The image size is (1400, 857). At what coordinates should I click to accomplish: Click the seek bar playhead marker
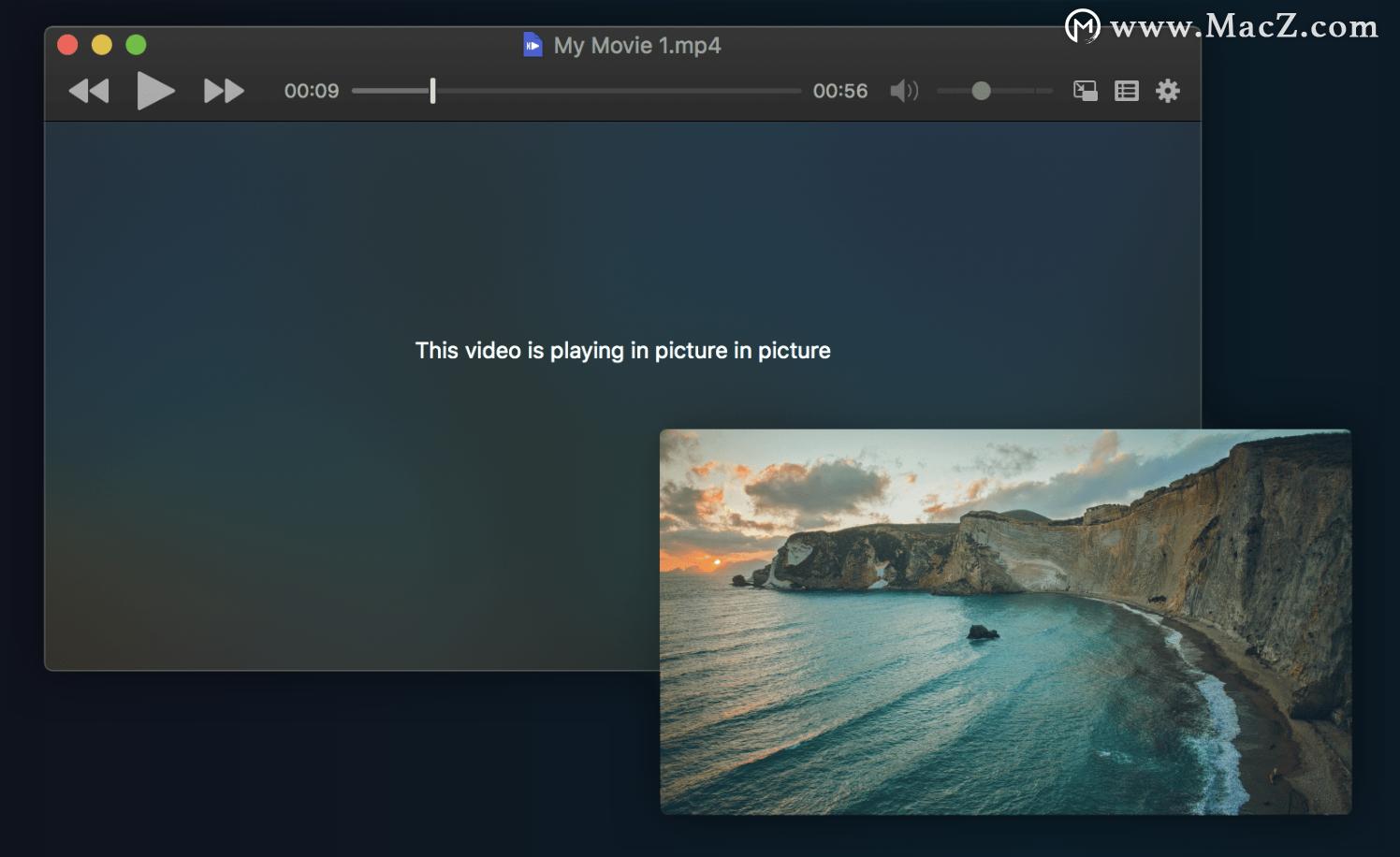pos(432,91)
